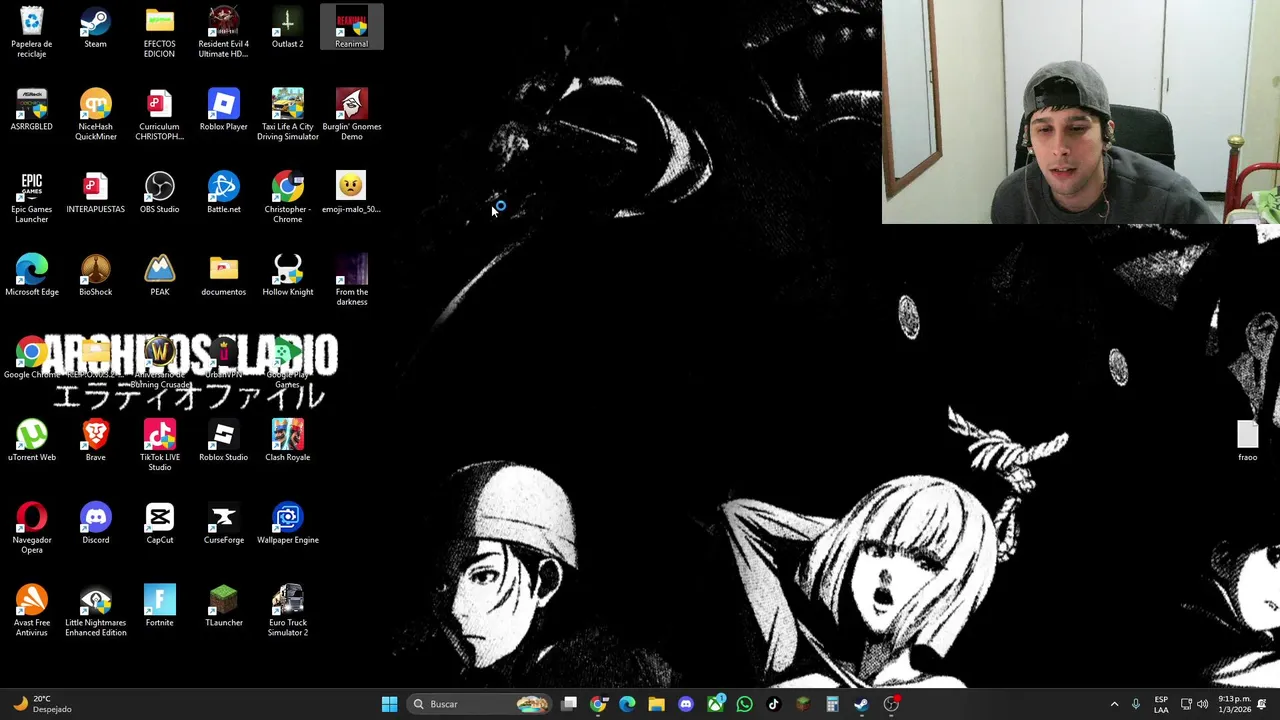
Task: Open the Windows Start menu
Action: pyautogui.click(x=389, y=704)
